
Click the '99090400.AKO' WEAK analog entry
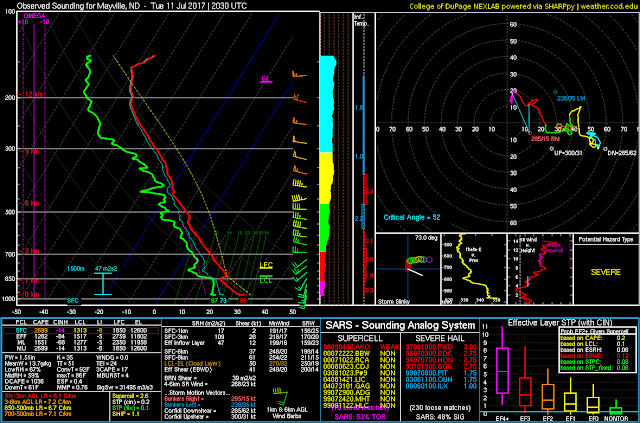coord(361,347)
